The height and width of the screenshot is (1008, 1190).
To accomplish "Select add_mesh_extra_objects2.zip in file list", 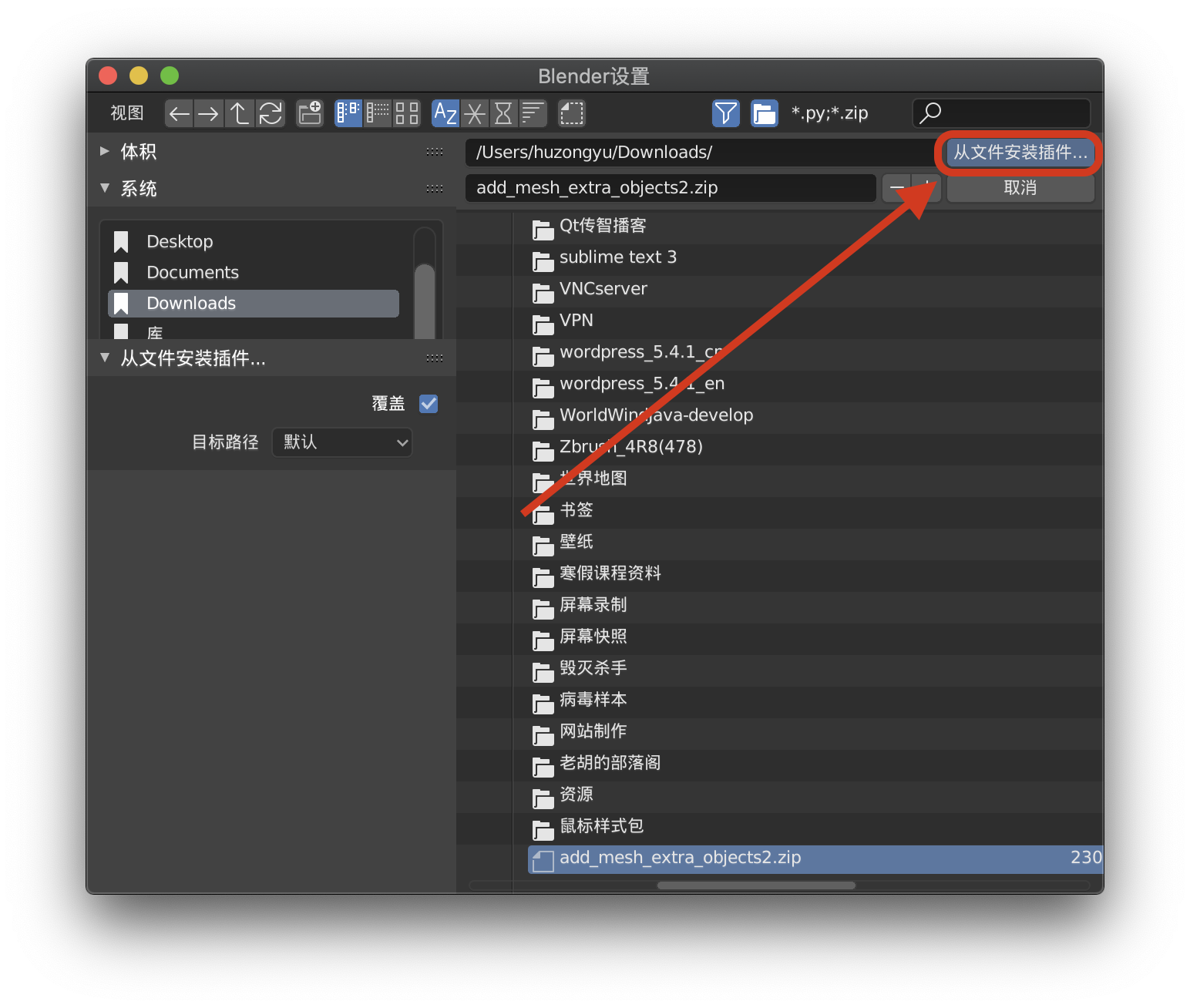I will (x=815, y=858).
